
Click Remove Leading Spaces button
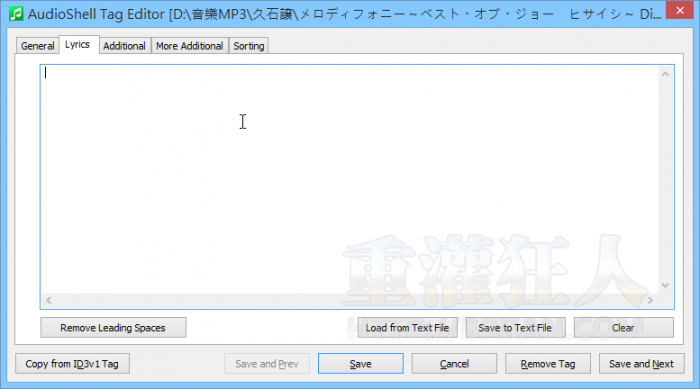(113, 328)
